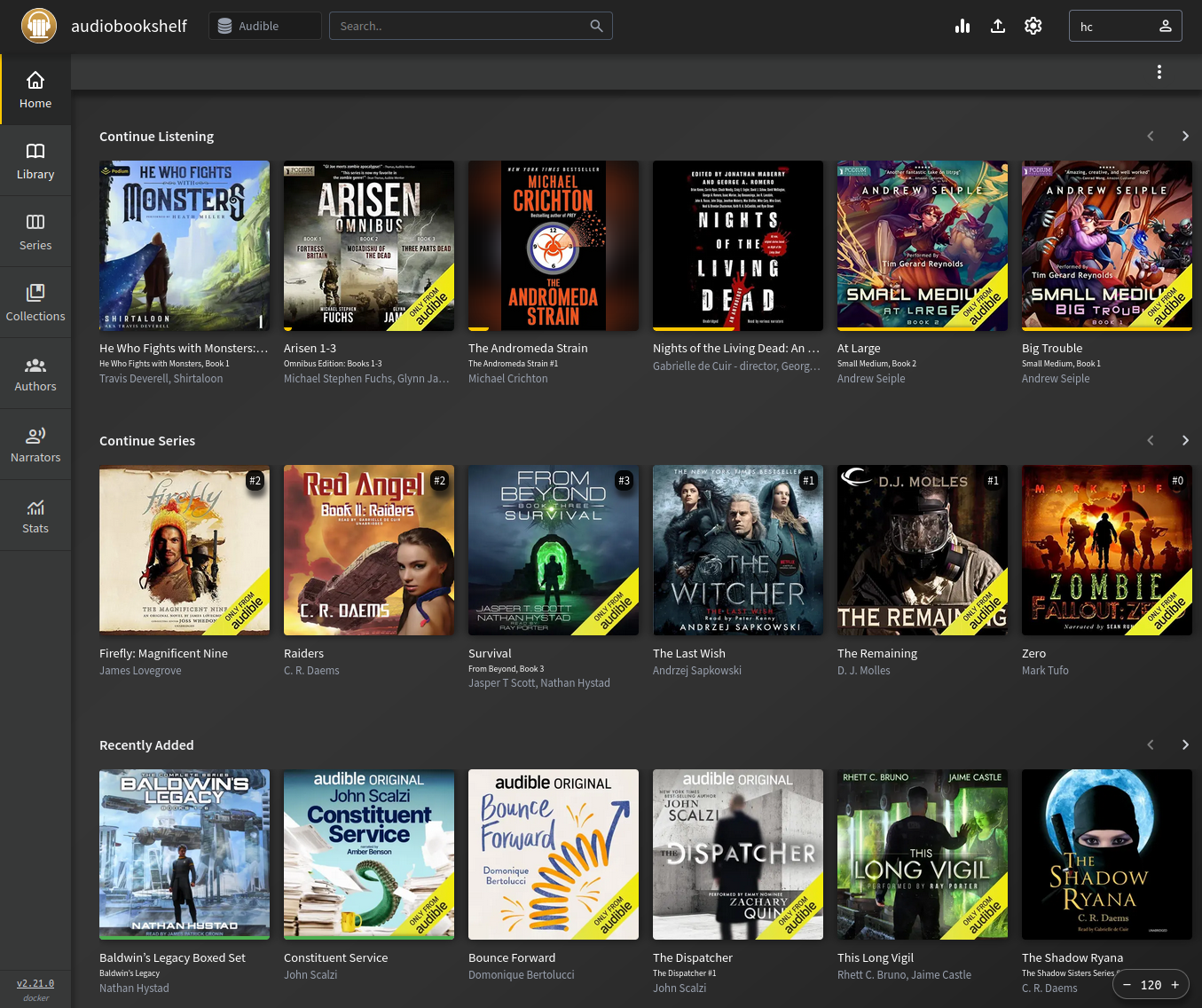Open Nights of the Living Dead cover
Image resolution: width=1202 pixels, height=1008 pixels.
pos(738,246)
